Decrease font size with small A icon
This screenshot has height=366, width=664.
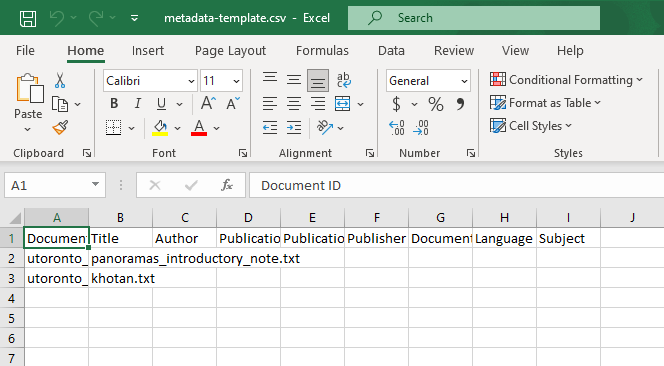(x=232, y=103)
